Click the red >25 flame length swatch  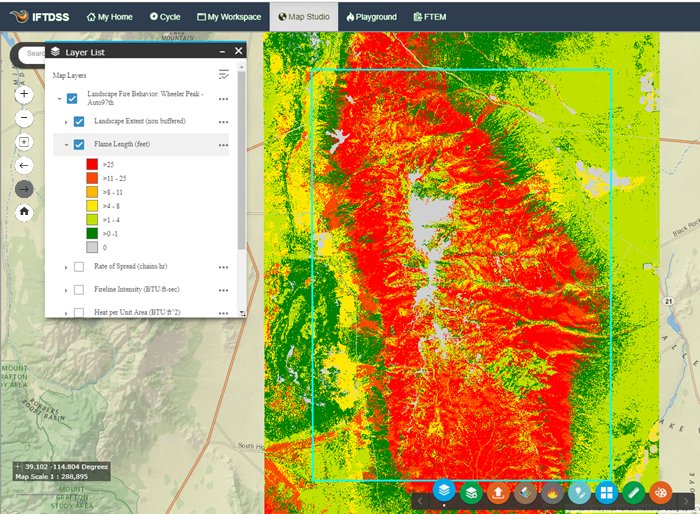click(x=91, y=163)
